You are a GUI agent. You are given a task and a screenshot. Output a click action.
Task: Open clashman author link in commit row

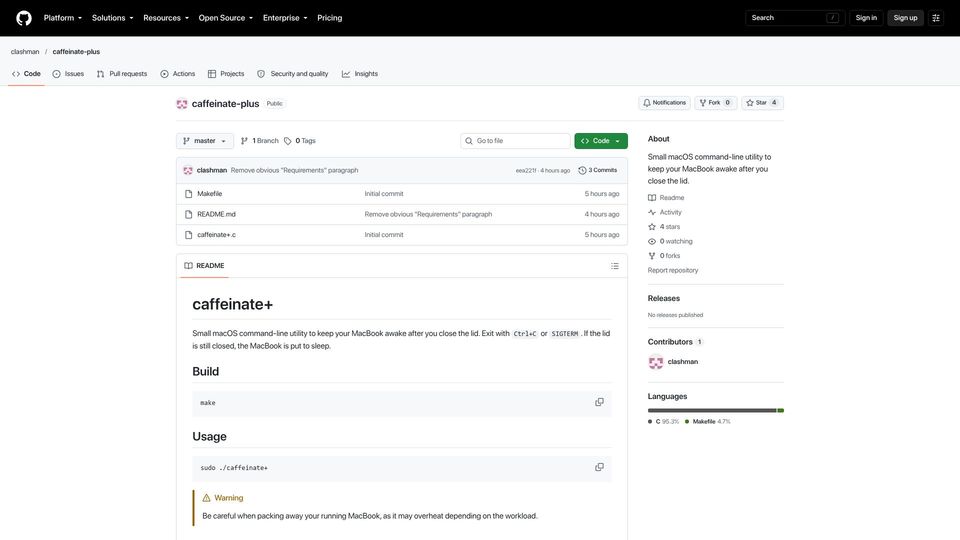(x=212, y=170)
